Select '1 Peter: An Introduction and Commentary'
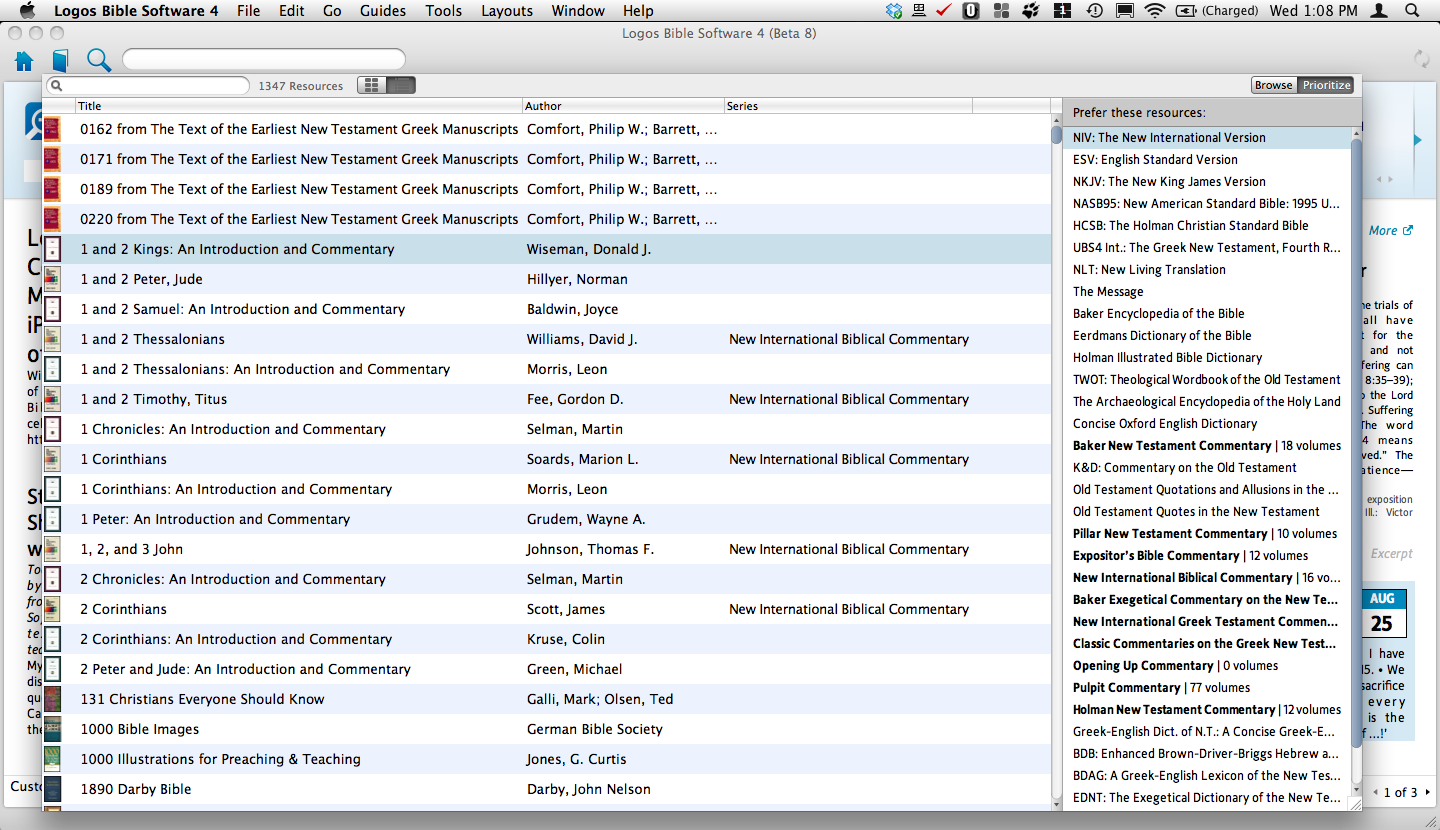Image resolution: width=1440 pixels, height=830 pixels. pyautogui.click(x=547, y=519)
